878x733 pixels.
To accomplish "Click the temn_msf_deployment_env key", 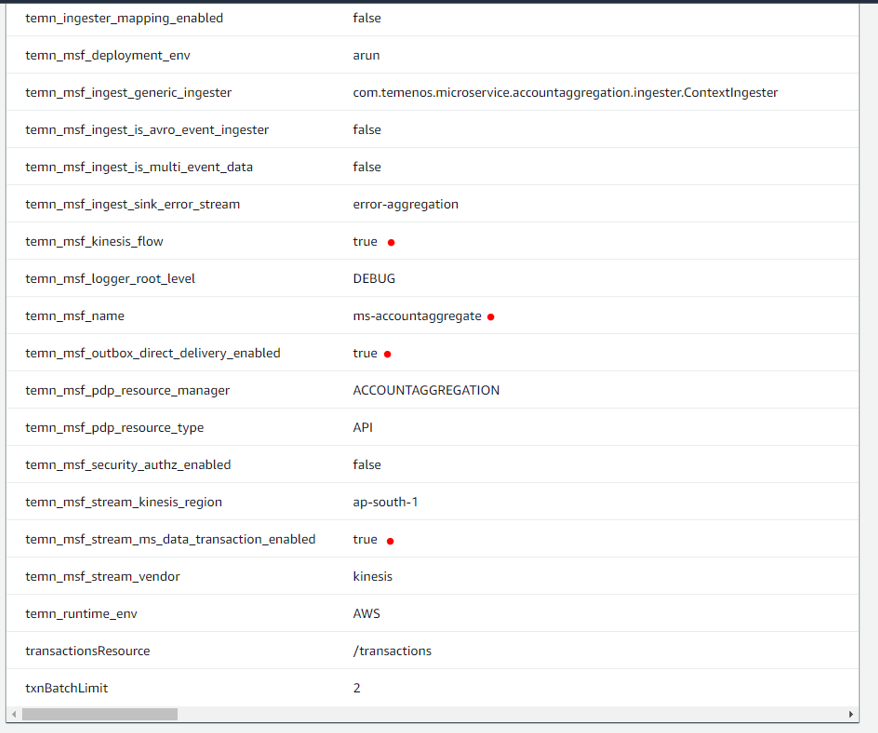I will (x=107, y=55).
